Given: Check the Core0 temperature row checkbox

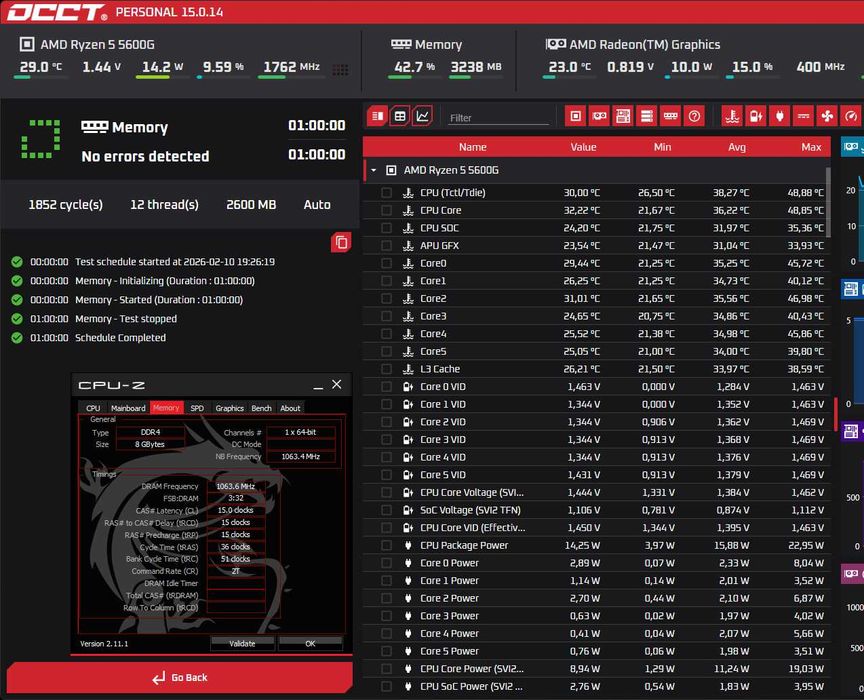Looking at the screenshot, I should pos(386,263).
